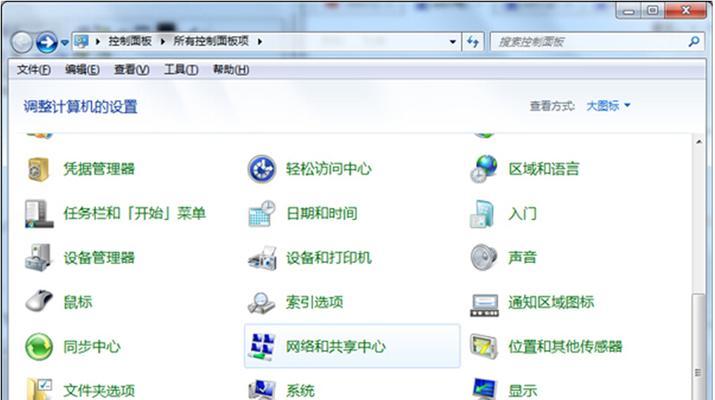This screenshot has height=400, width=715.
Task: Open the 鼠标 link
Action: (78, 302)
